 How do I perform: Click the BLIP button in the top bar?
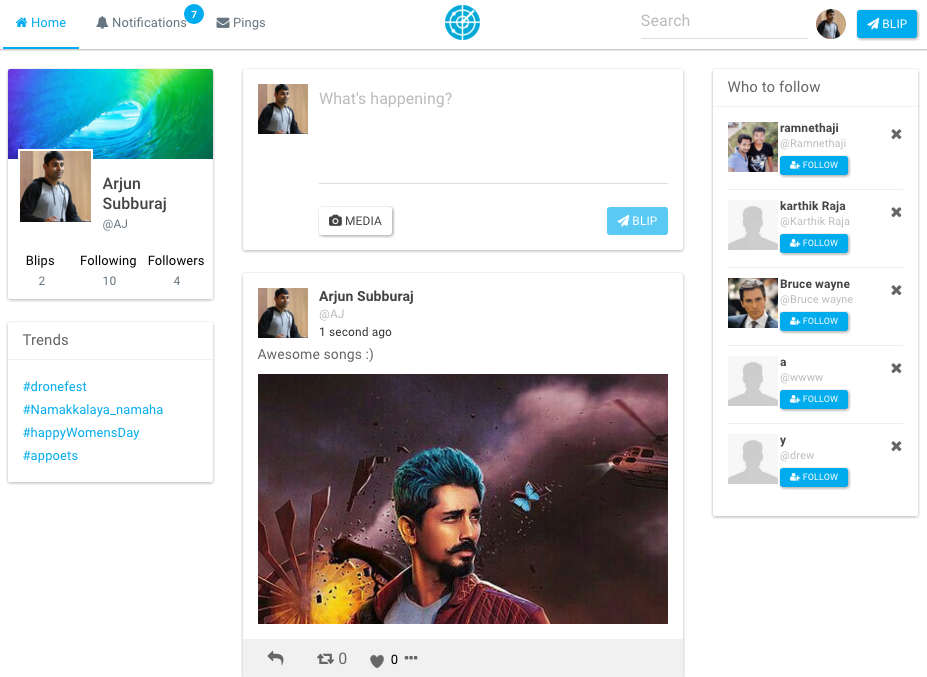(887, 24)
